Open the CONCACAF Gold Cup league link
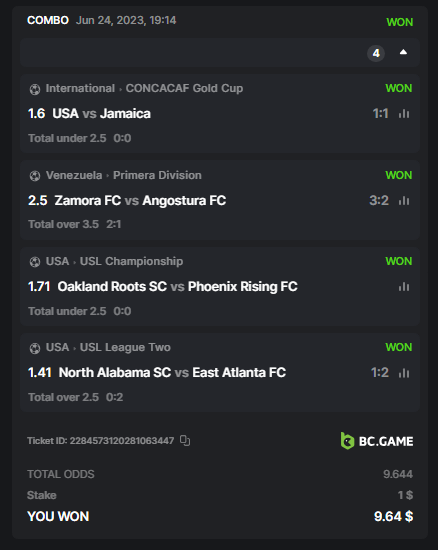 pos(184,88)
